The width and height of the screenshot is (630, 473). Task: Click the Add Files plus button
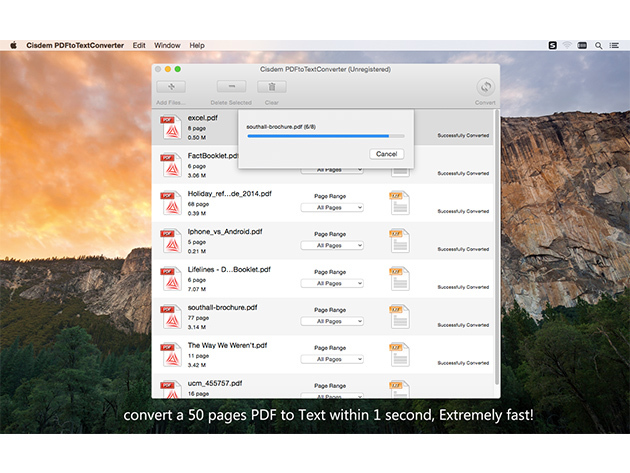tap(171, 86)
